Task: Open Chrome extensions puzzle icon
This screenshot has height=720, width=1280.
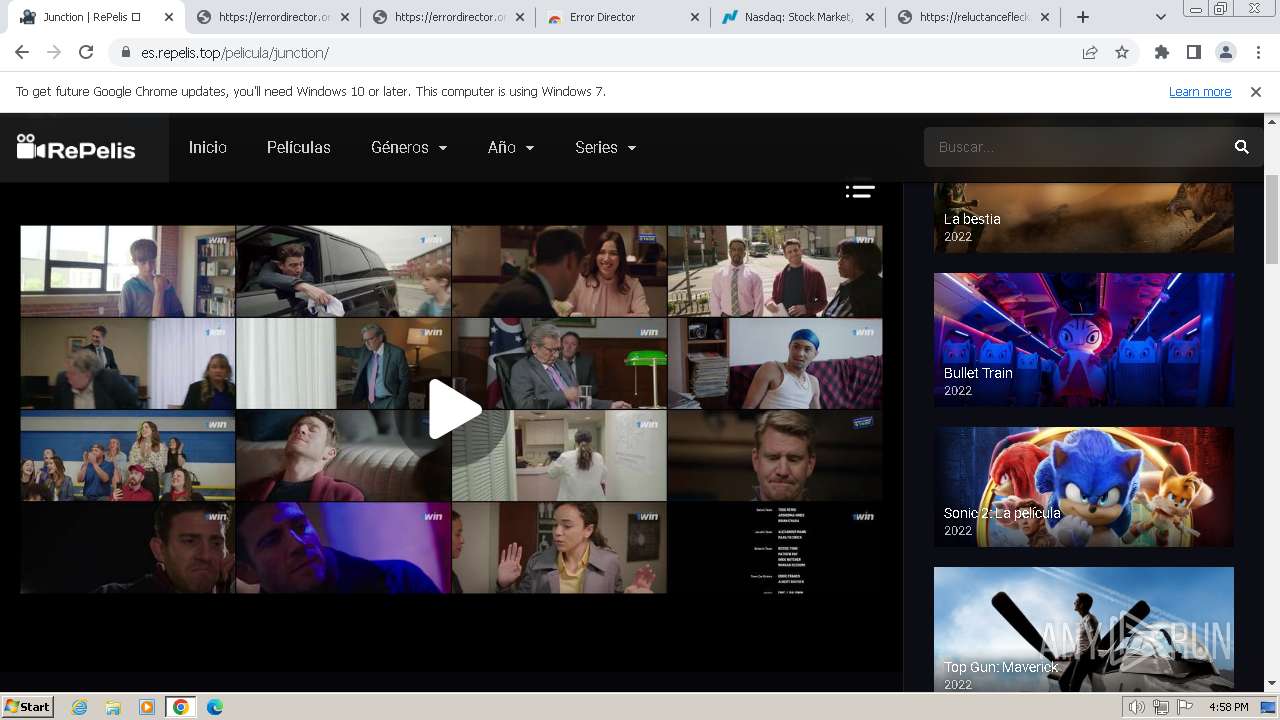Action: pos(1161,53)
